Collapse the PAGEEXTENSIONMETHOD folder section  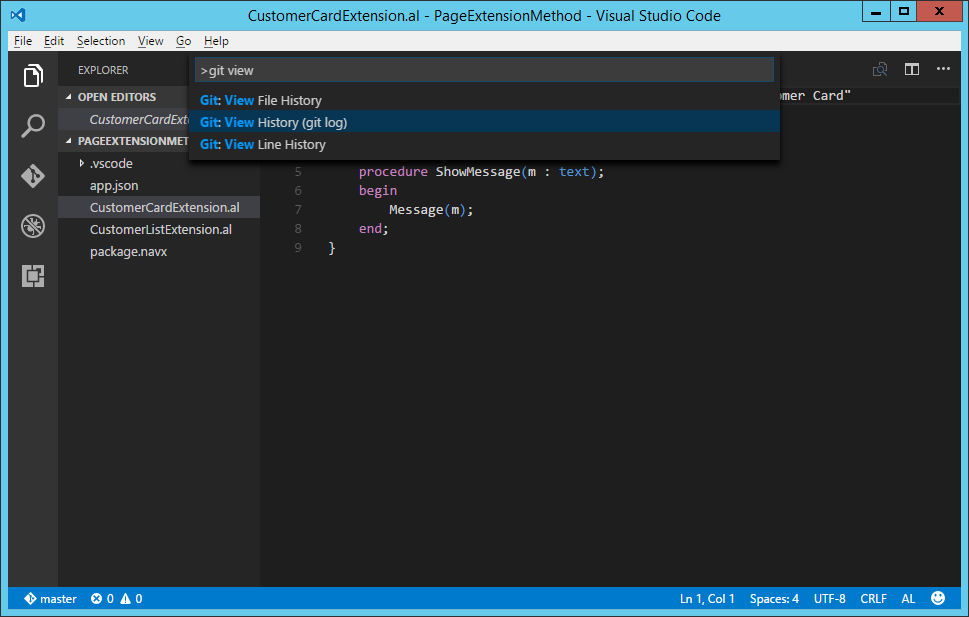(124, 141)
